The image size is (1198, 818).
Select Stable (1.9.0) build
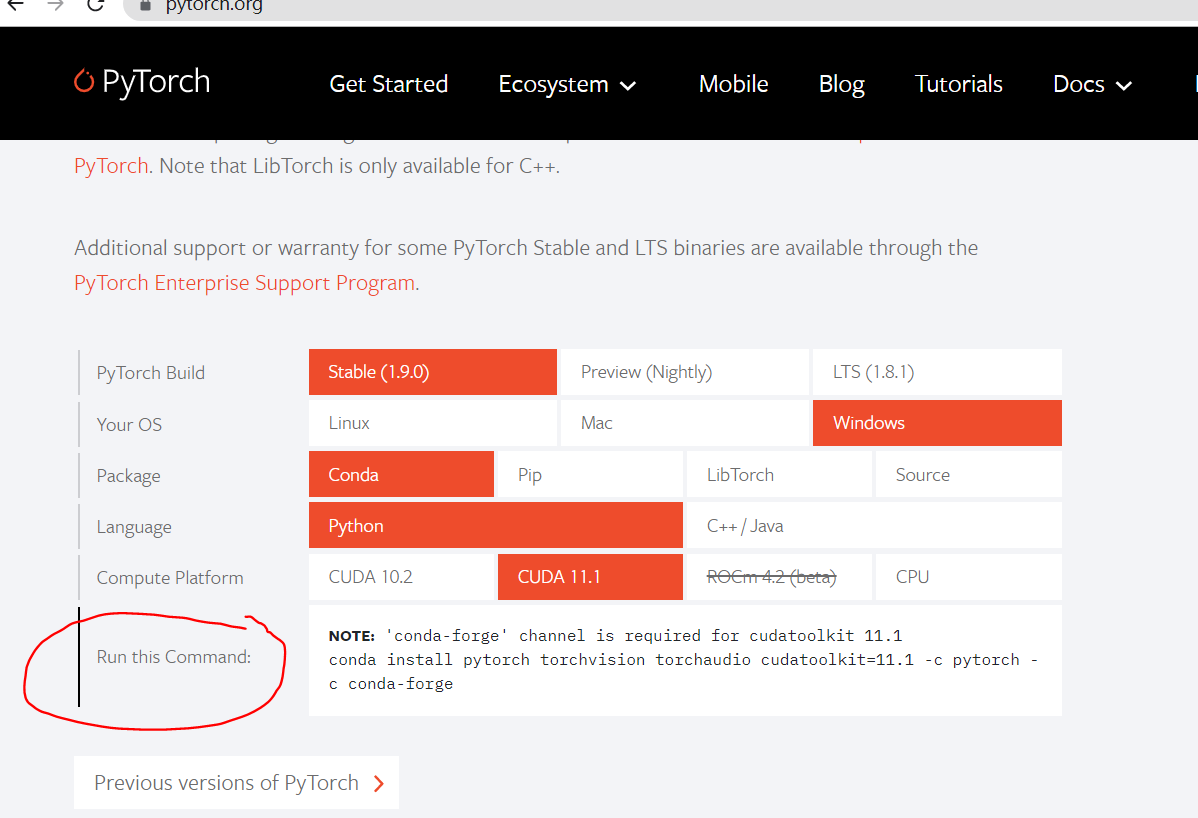point(432,372)
